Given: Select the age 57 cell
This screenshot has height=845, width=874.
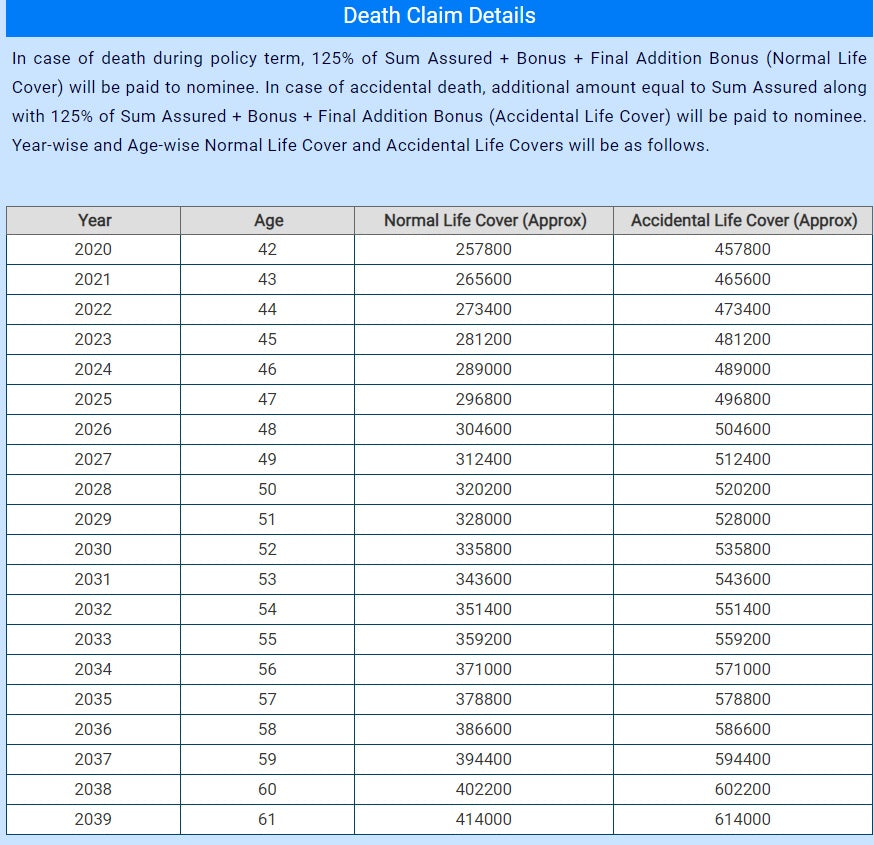Looking at the screenshot, I should click(267, 700).
